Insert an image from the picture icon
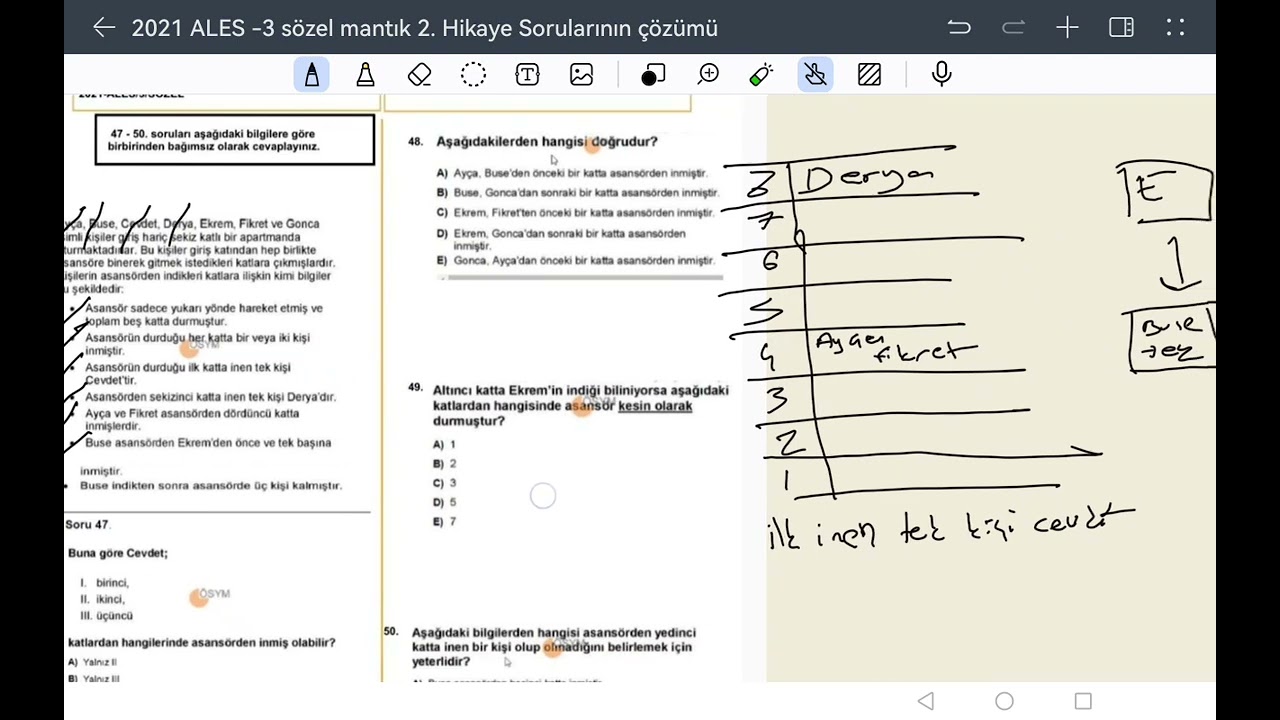Image resolution: width=1280 pixels, height=720 pixels. [x=581, y=74]
